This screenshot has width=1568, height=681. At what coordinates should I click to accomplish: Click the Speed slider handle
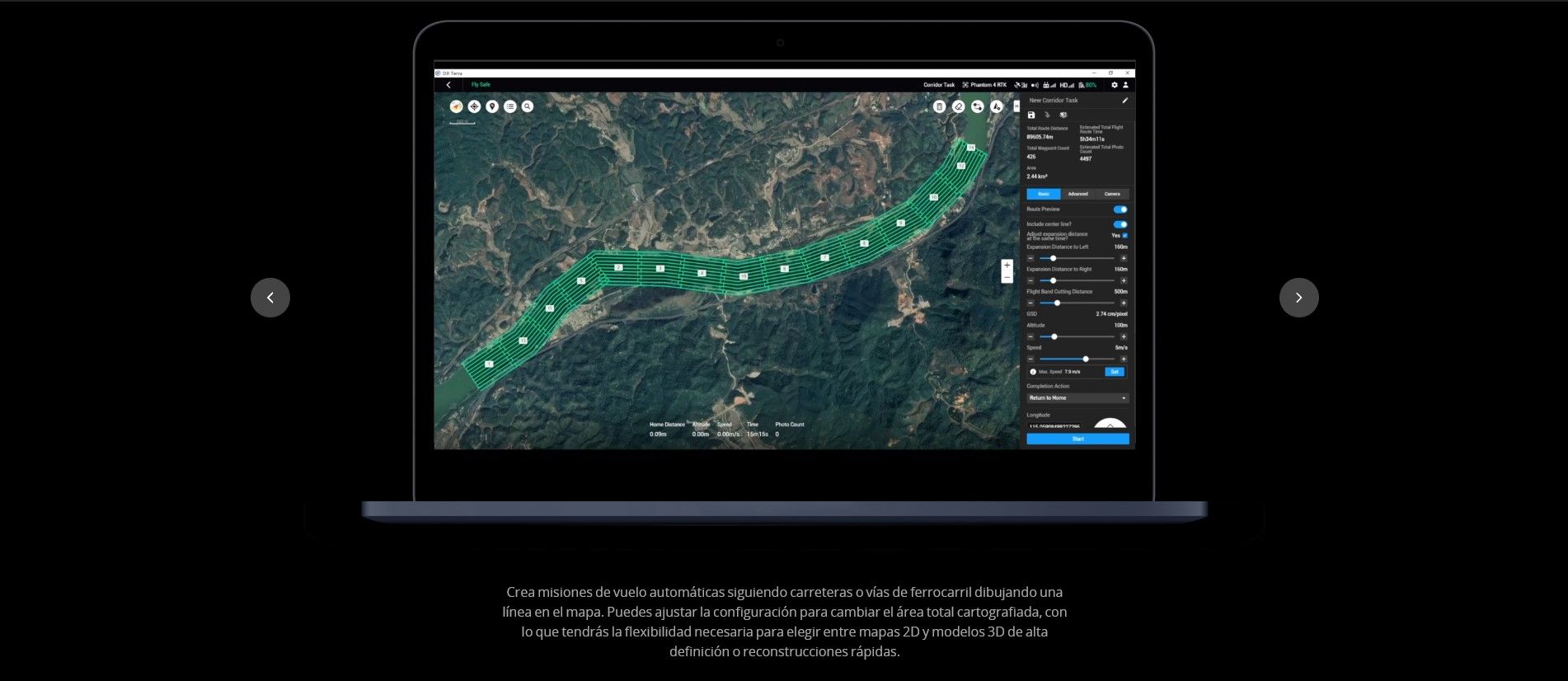click(1086, 359)
